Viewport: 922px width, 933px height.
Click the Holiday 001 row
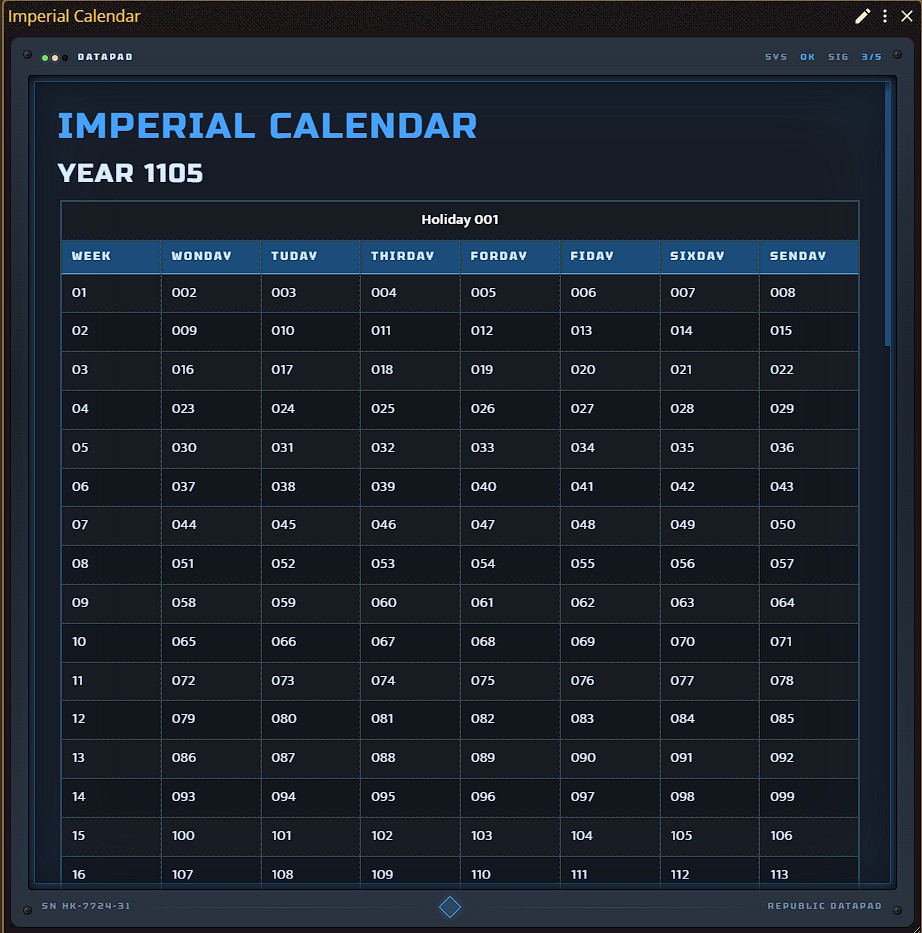coord(460,220)
